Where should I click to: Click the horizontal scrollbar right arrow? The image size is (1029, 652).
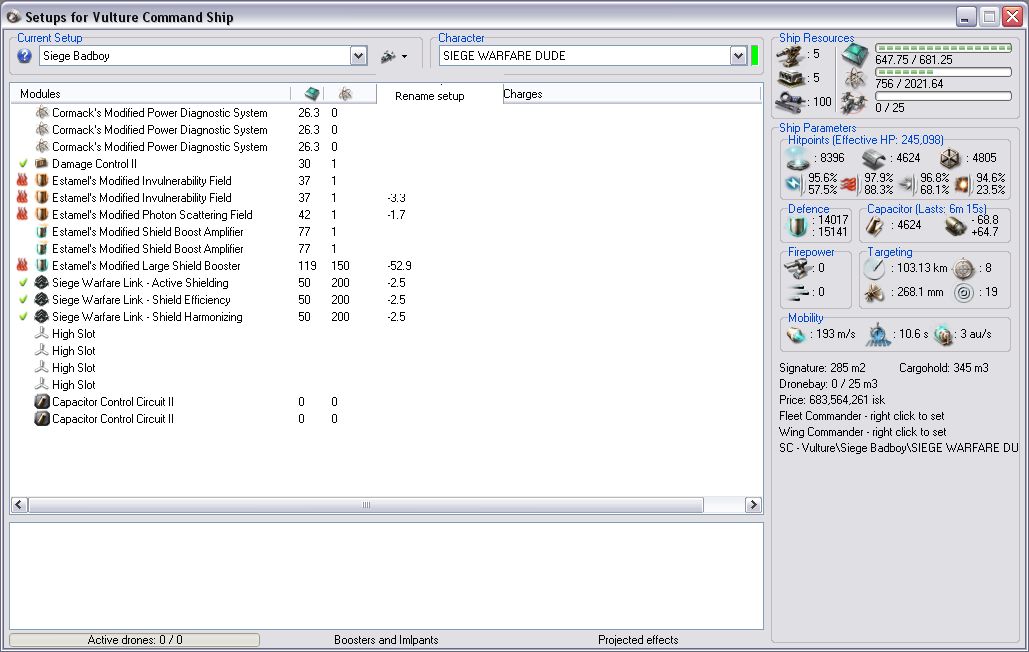(753, 504)
